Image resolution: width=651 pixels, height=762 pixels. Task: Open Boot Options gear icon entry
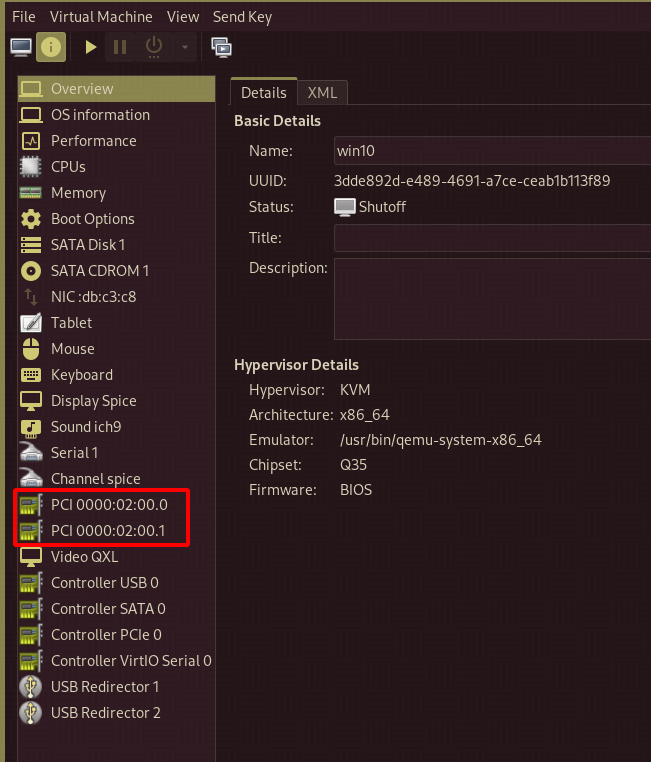pyautogui.click(x=31, y=219)
